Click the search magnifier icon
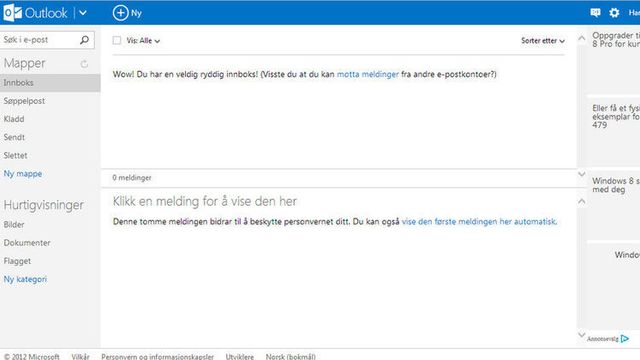Screen dimensions: 640x360 [x=84, y=40]
